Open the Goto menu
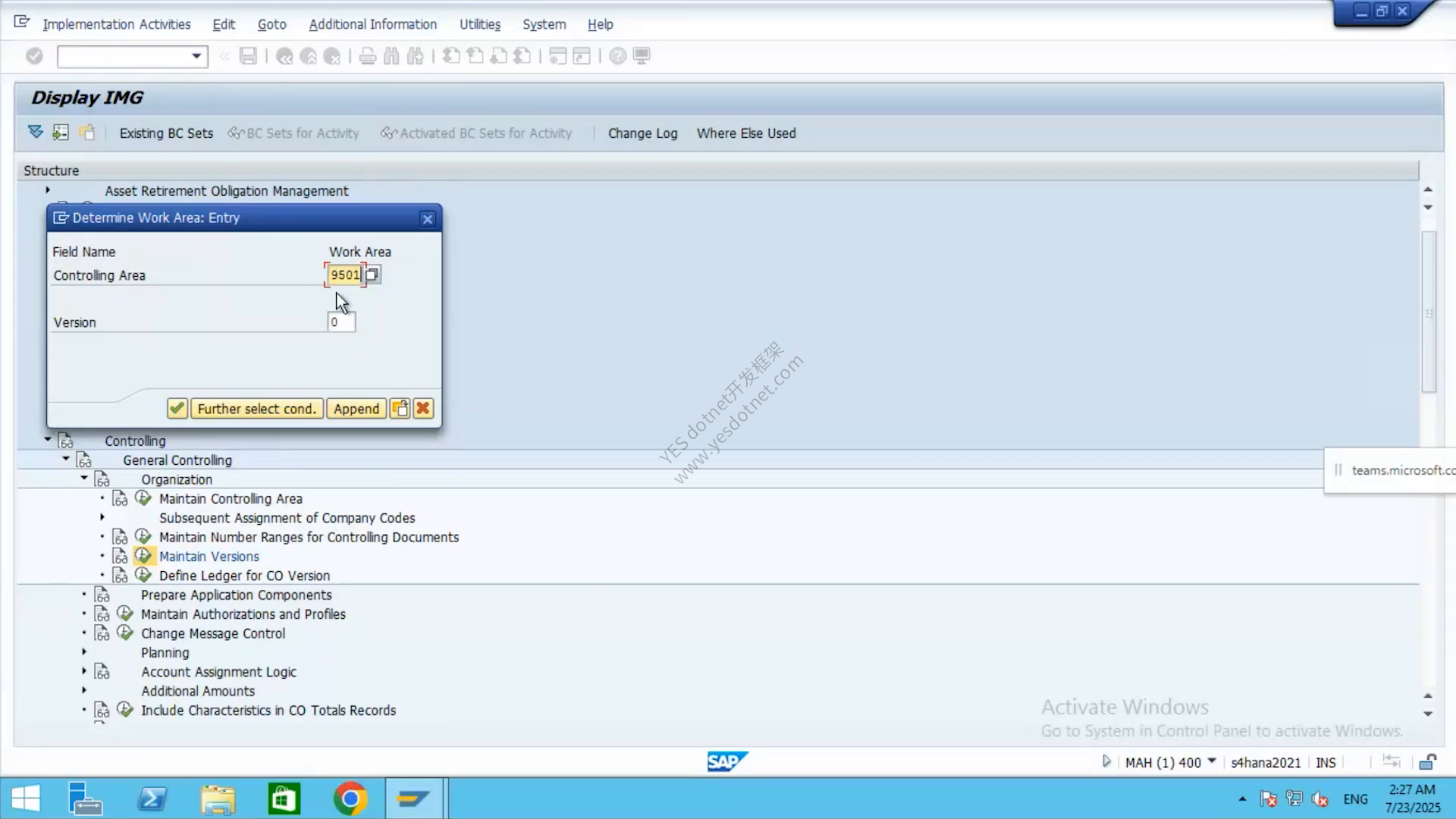The width and height of the screenshot is (1456, 819). 271,24
